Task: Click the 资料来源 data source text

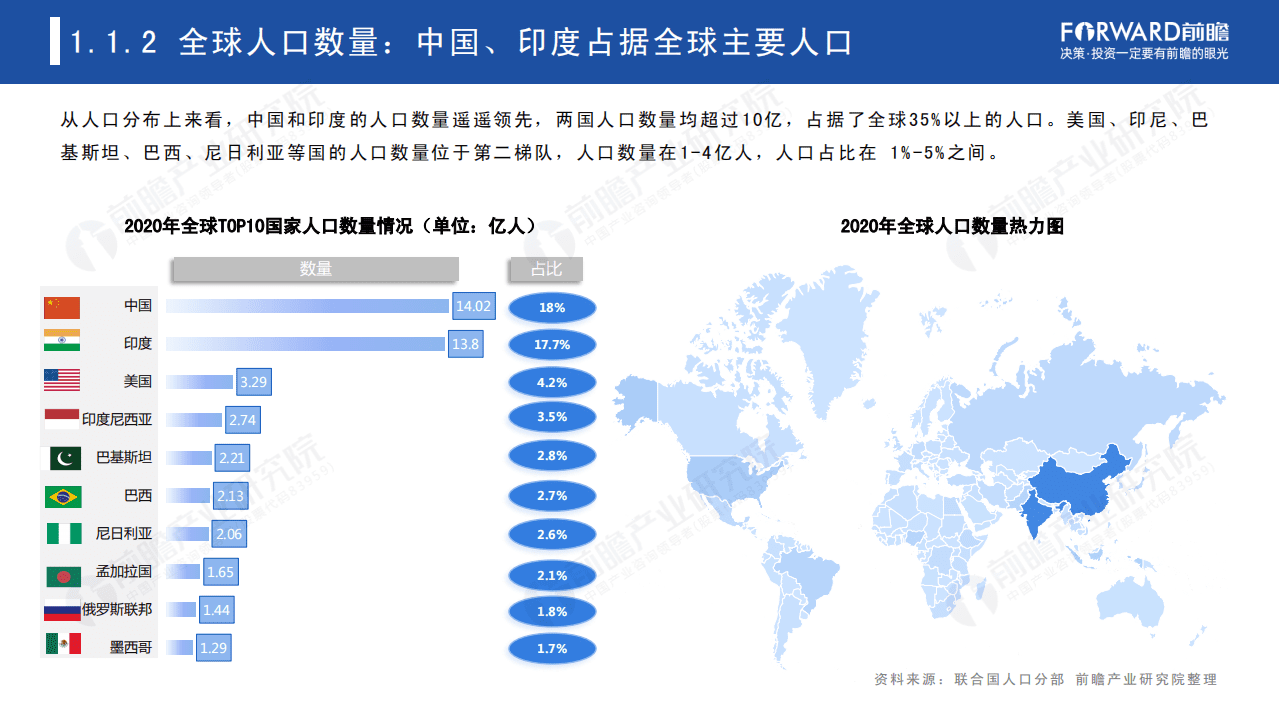Action: click(1043, 678)
